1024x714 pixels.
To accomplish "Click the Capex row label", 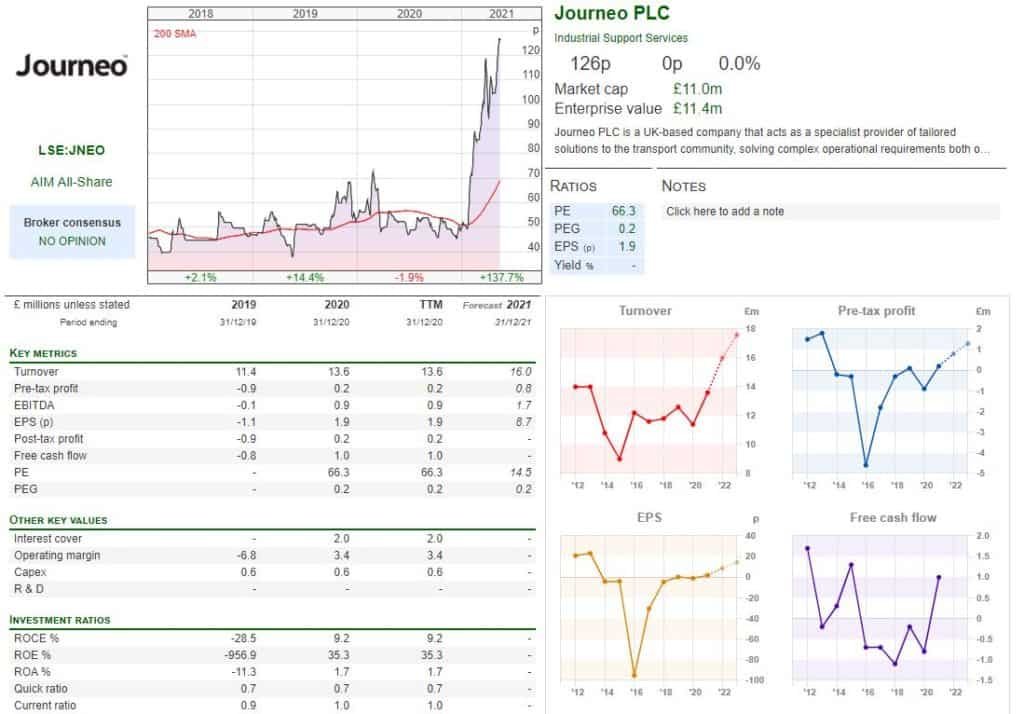I will [30, 572].
